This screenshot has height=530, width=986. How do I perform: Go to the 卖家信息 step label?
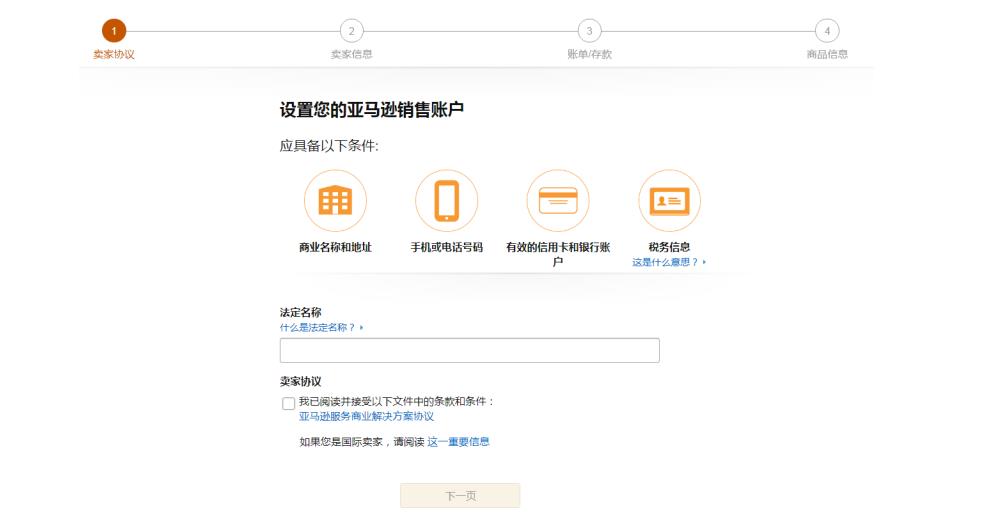coord(351,54)
